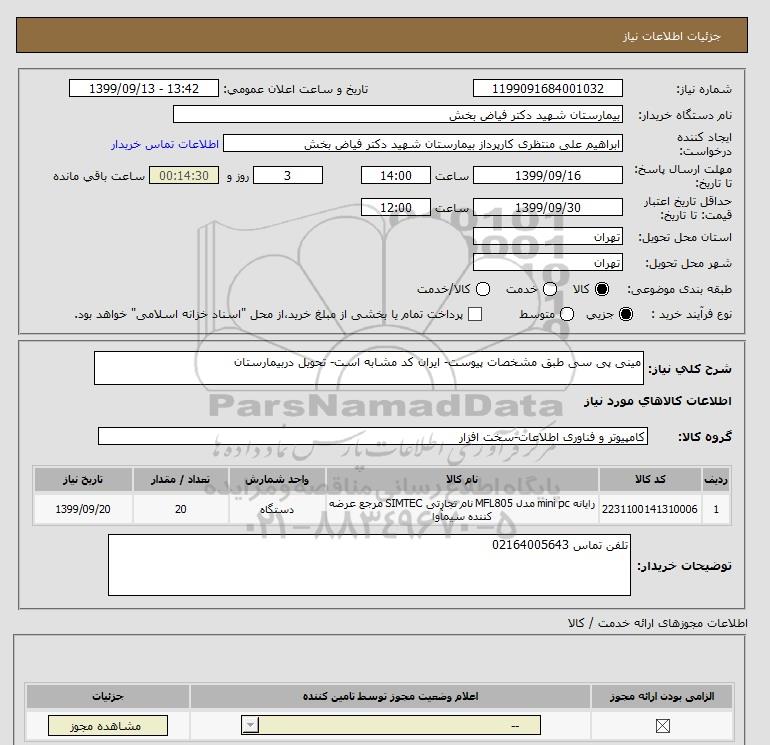Click the اعلام وضعیت مجوز column header
The width and height of the screenshot is (770, 745).
(x=390, y=696)
